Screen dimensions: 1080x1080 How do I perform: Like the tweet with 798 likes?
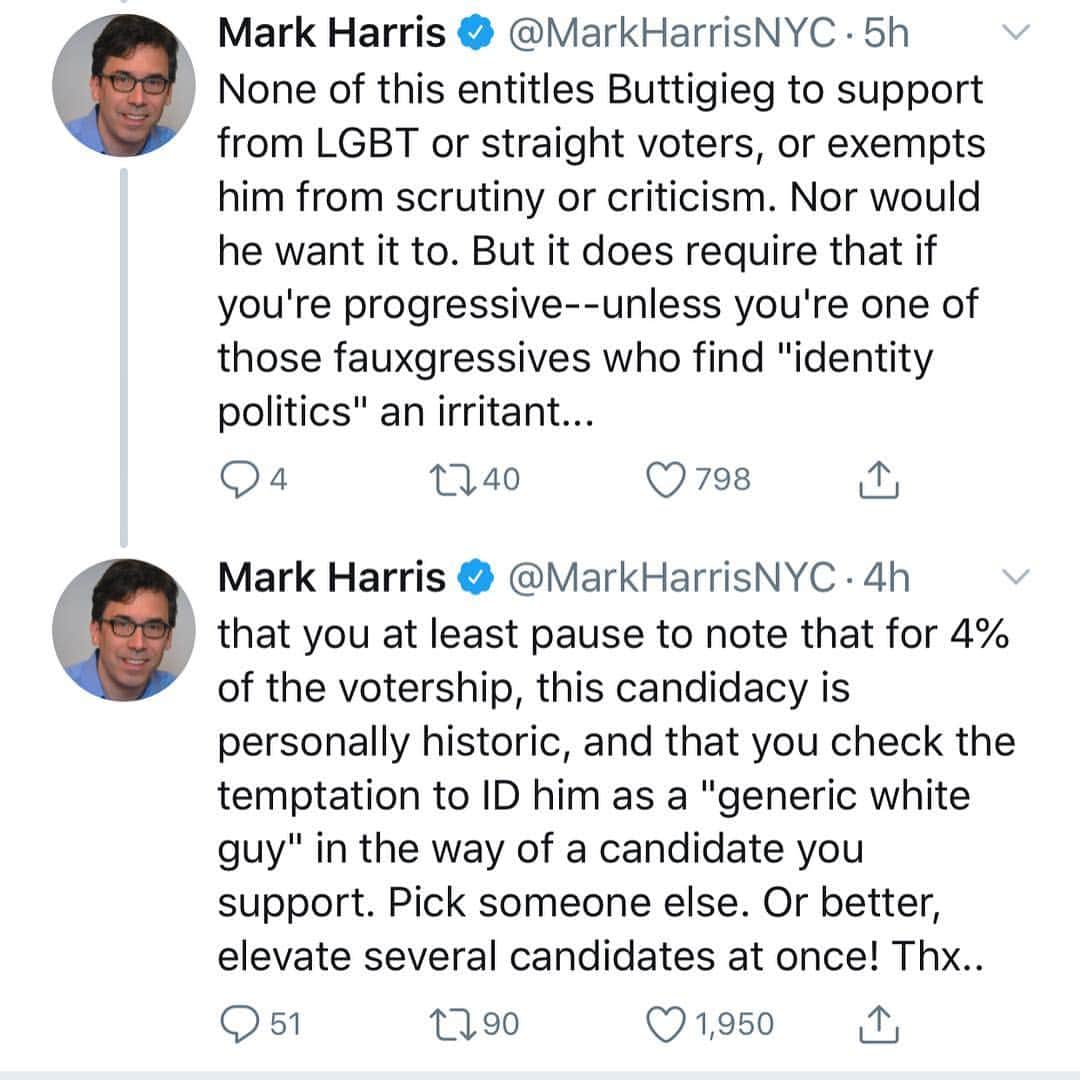click(x=665, y=479)
